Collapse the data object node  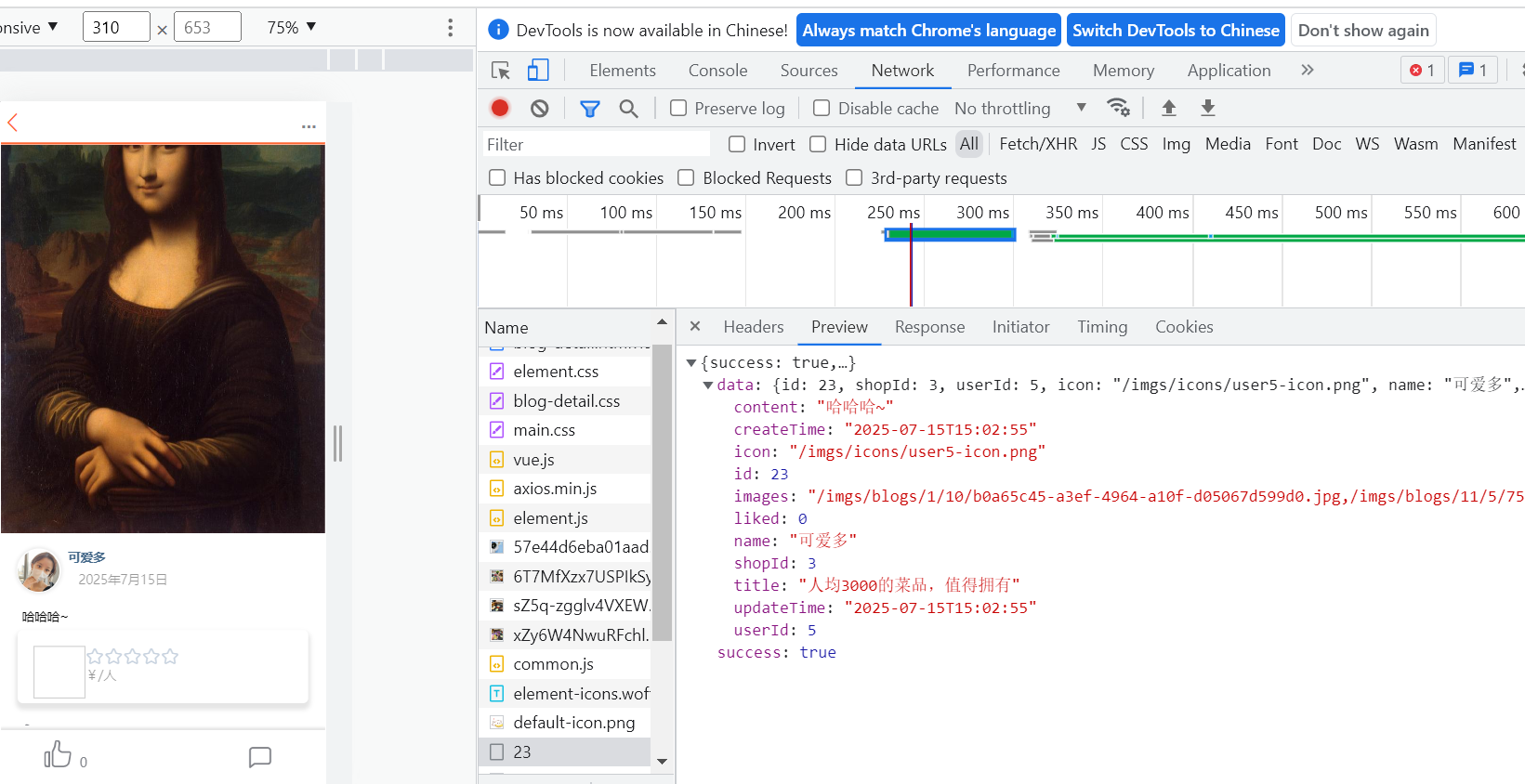point(708,385)
